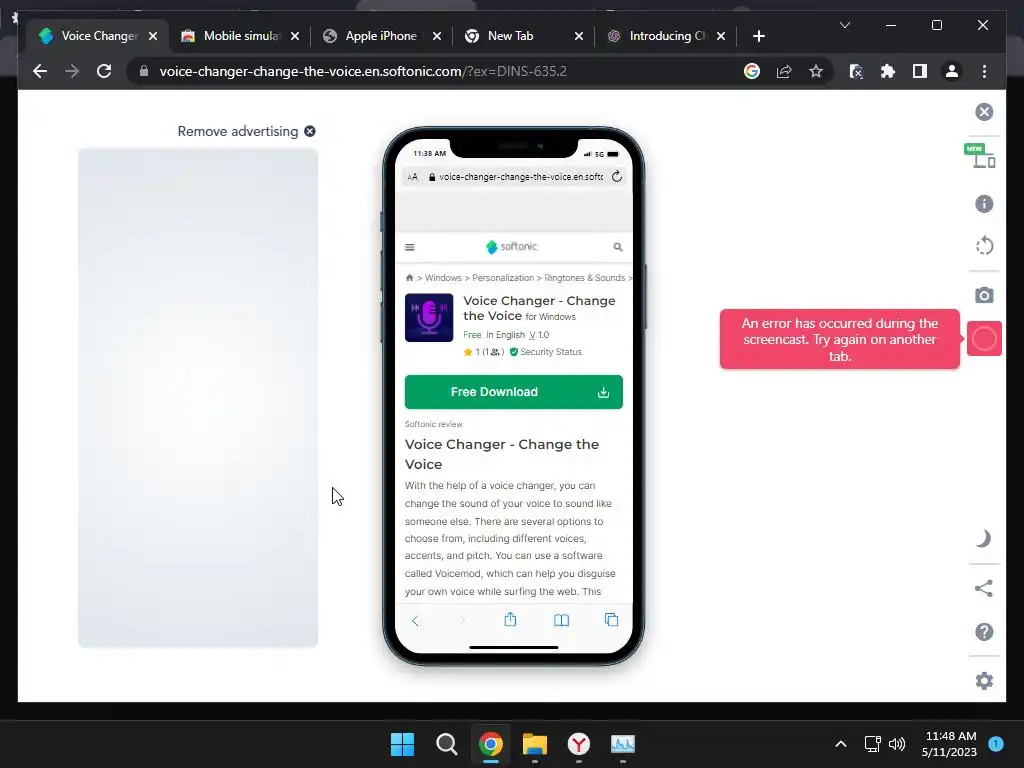Image resolution: width=1024 pixels, height=768 pixels.
Task: Take a screenshot with the camera icon
Action: (984, 295)
